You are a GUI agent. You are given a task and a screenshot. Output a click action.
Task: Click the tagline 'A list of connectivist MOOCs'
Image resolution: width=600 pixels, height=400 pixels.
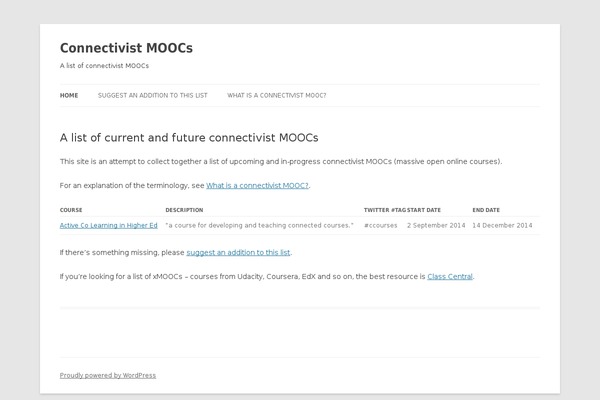click(x=104, y=66)
